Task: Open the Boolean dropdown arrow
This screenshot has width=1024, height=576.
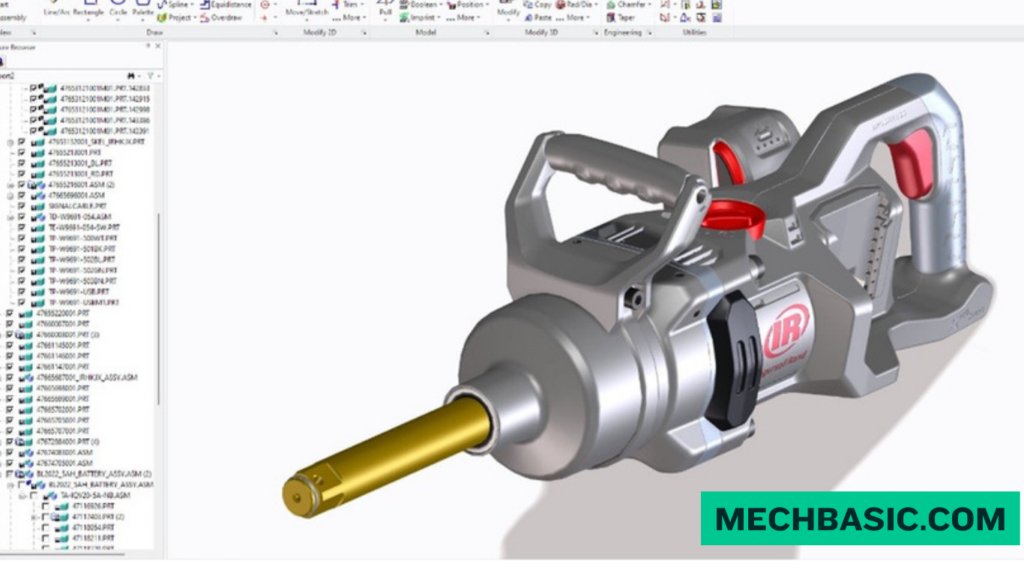Action: (x=440, y=5)
